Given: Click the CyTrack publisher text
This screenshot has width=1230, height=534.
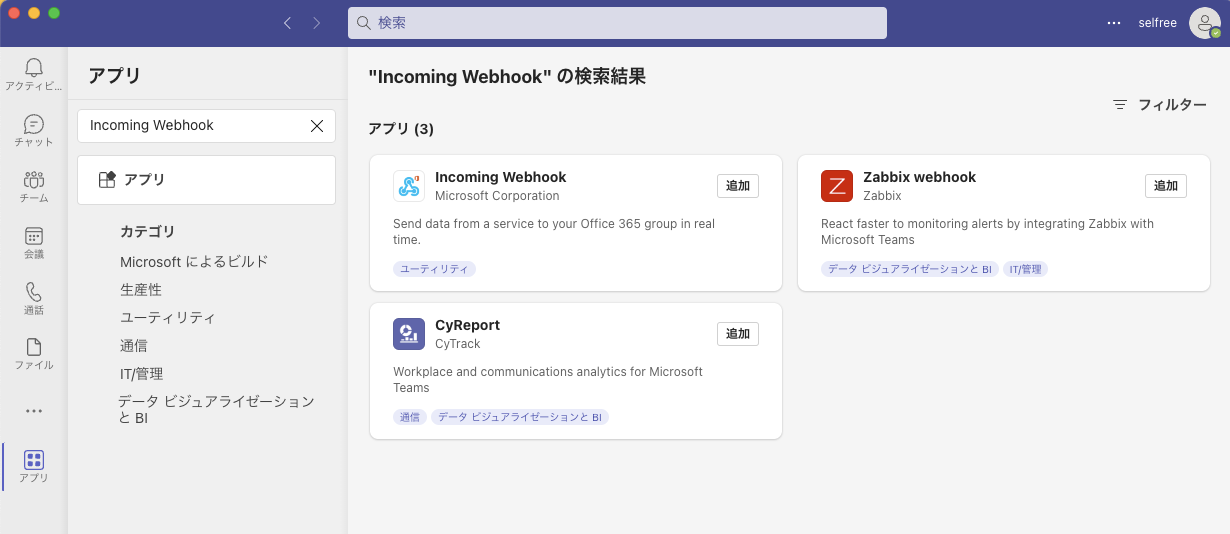Looking at the screenshot, I should click(458, 344).
